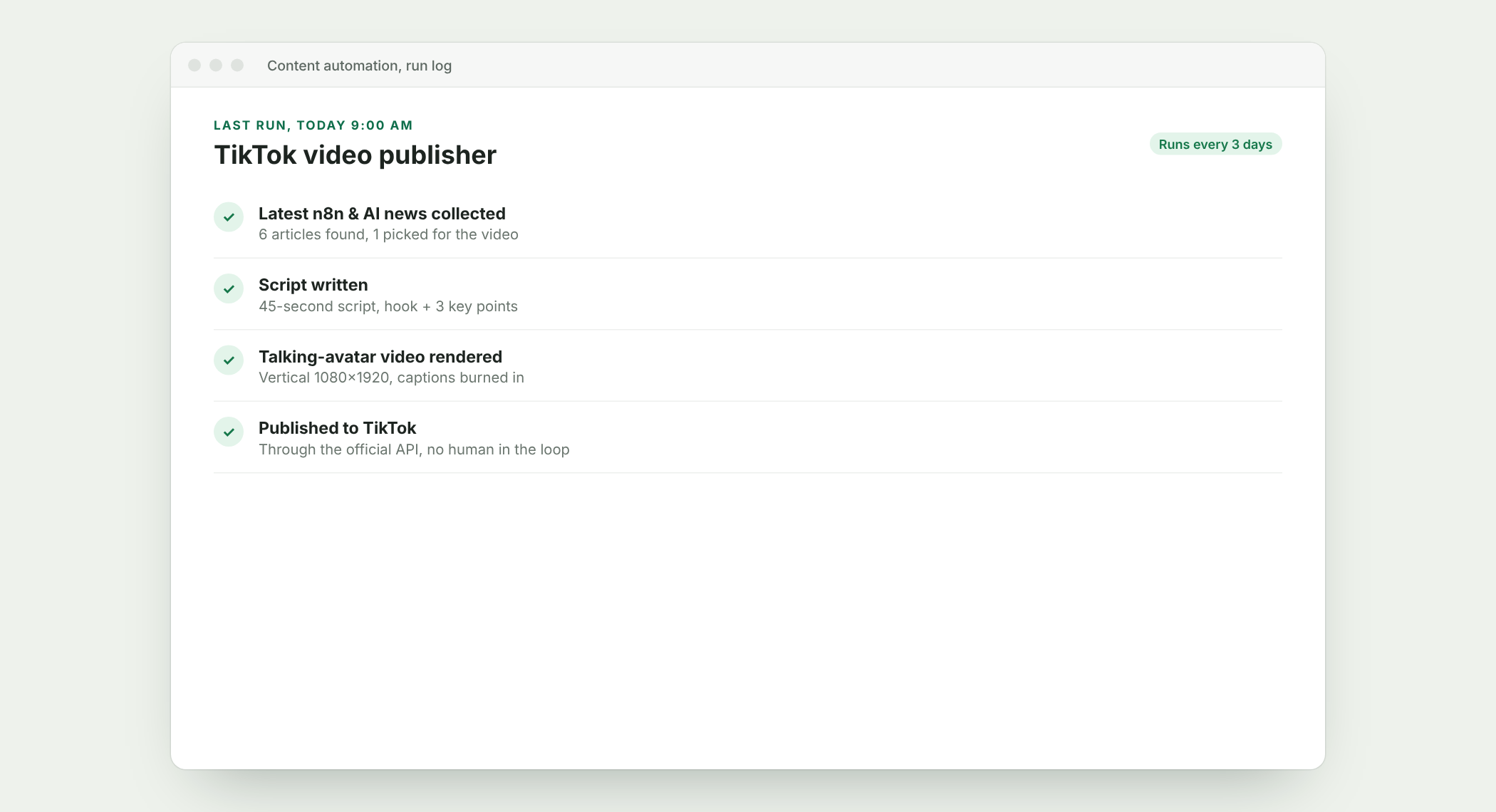The image size is (1496, 812).
Task: Click the checkmark icon for Published to TikTok
Action: point(229,432)
